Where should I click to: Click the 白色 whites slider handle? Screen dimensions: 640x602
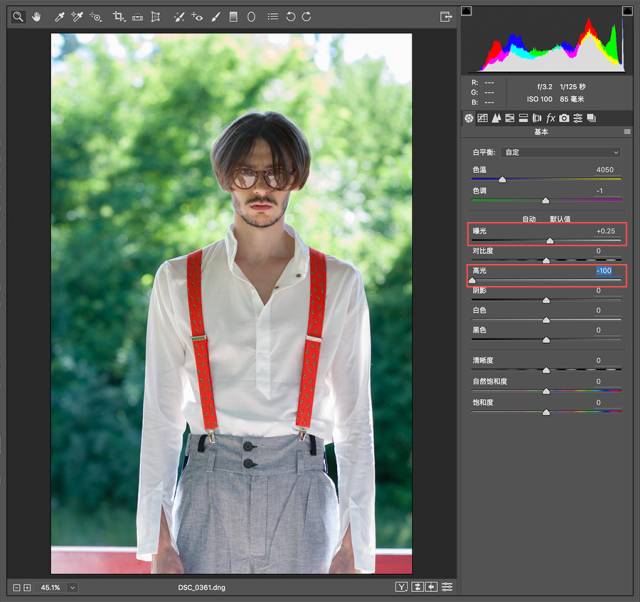pos(546,320)
